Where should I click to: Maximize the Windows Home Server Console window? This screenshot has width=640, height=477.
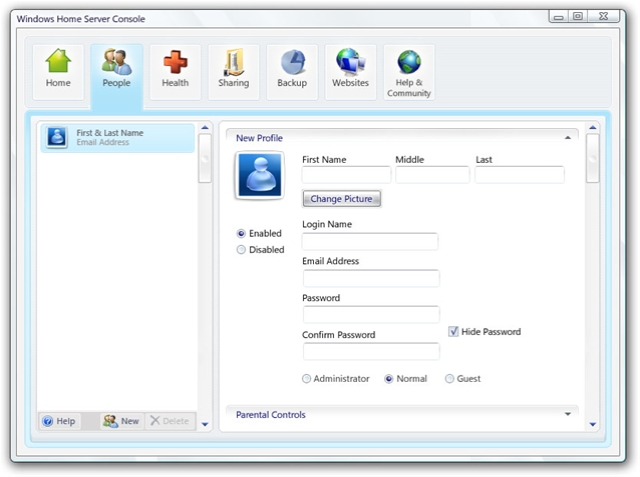coord(578,16)
